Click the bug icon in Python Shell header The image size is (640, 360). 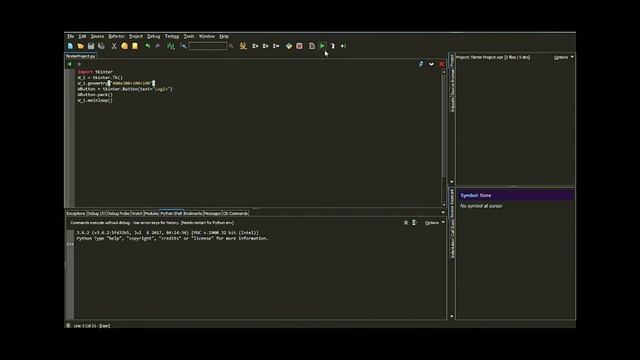[x=406, y=223]
